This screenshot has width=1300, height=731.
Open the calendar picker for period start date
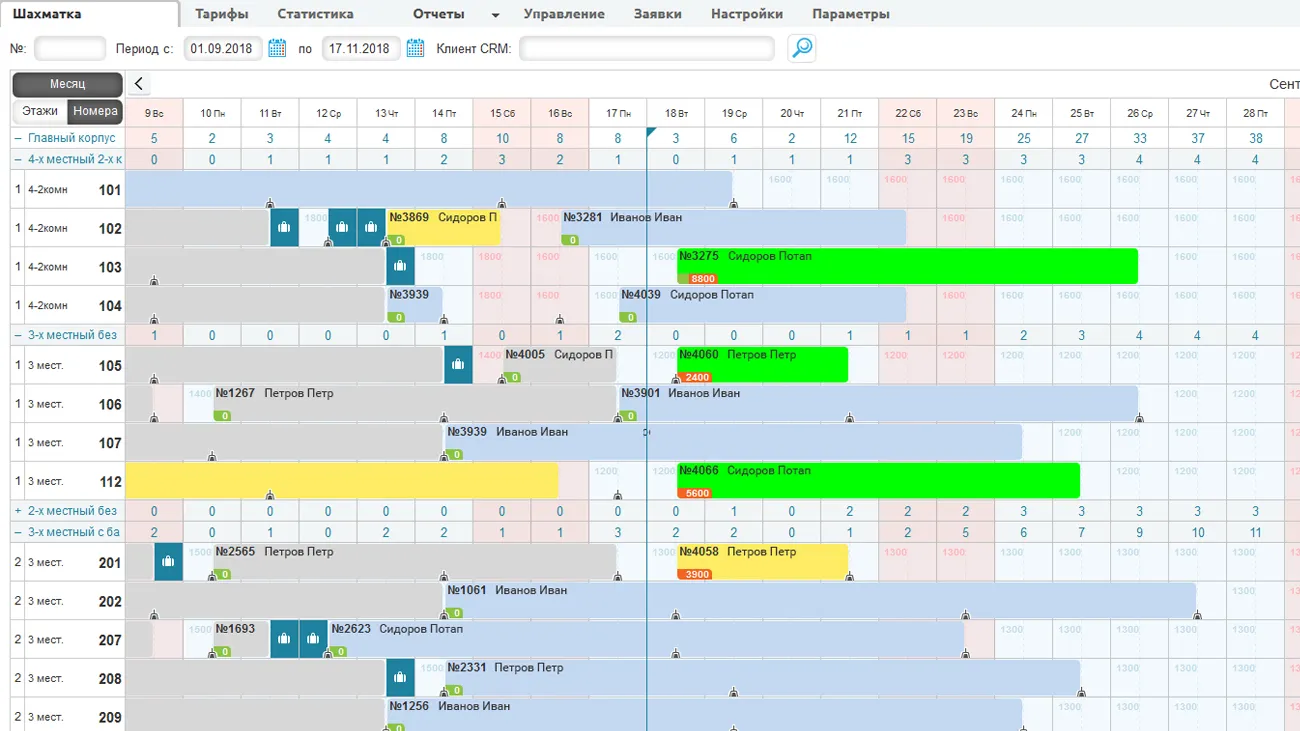pyautogui.click(x=277, y=48)
